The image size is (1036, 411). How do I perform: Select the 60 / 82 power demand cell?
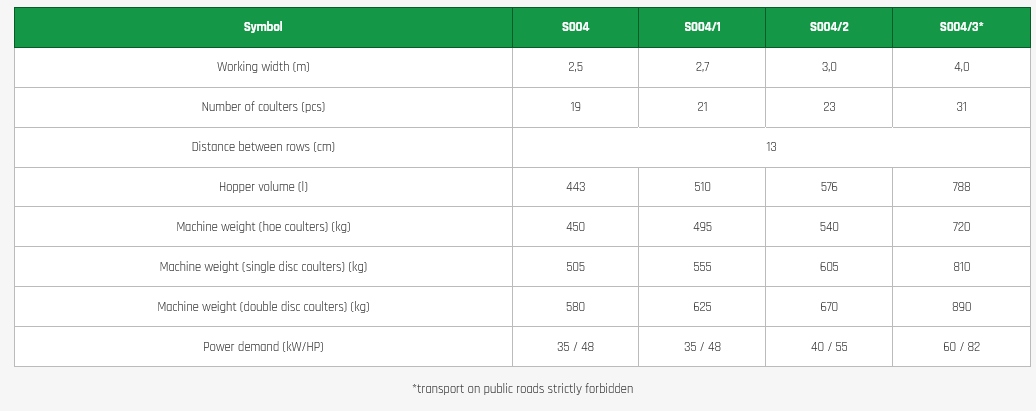click(x=961, y=347)
